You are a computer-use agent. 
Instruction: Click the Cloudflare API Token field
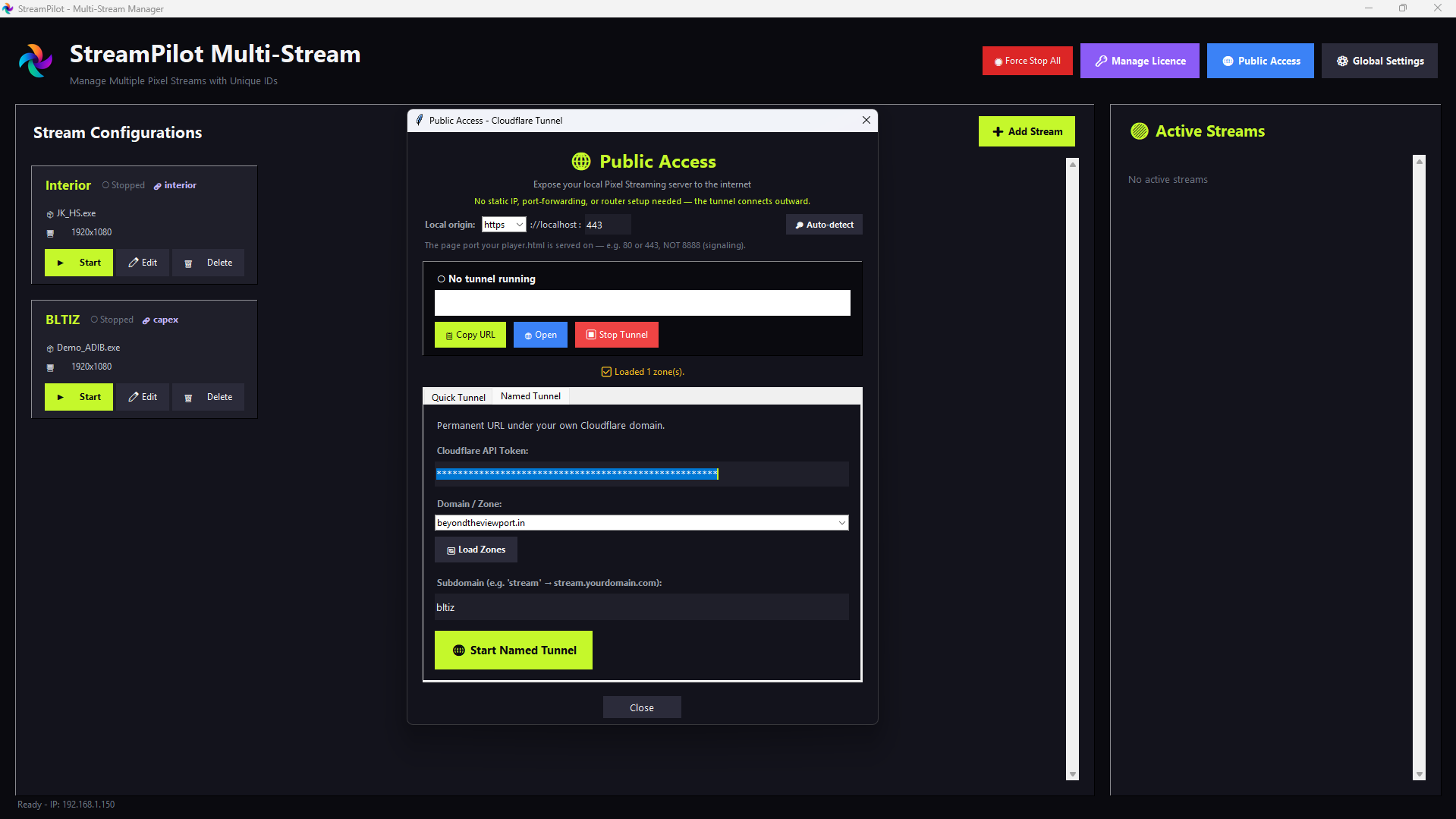click(642, 474)
